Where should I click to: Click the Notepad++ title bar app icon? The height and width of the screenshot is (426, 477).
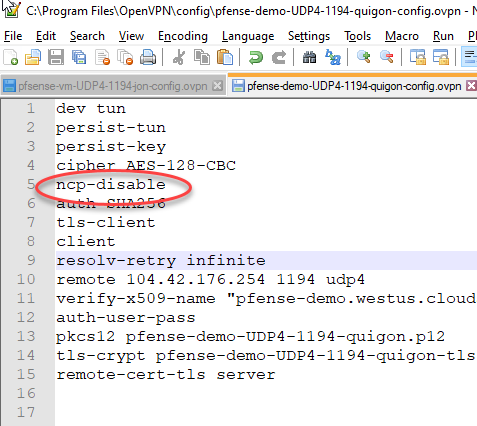(x=11, y=9)
